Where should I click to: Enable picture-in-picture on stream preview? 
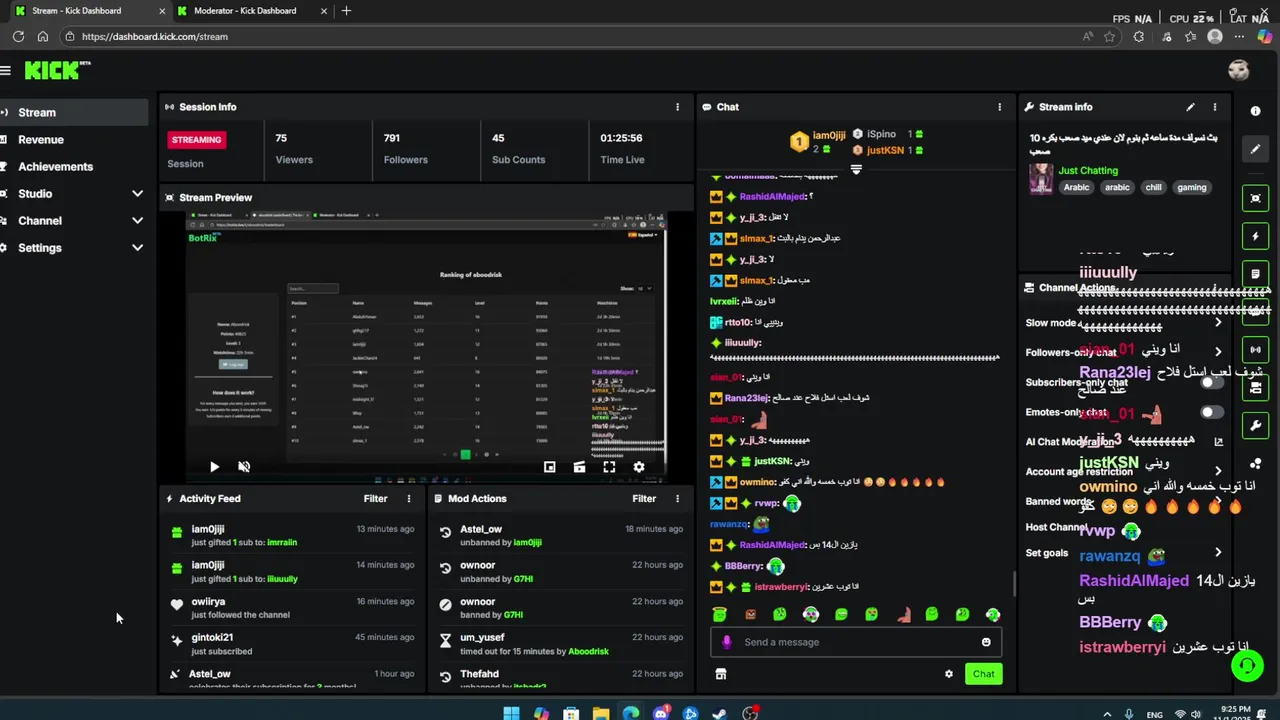click(549, 467)
